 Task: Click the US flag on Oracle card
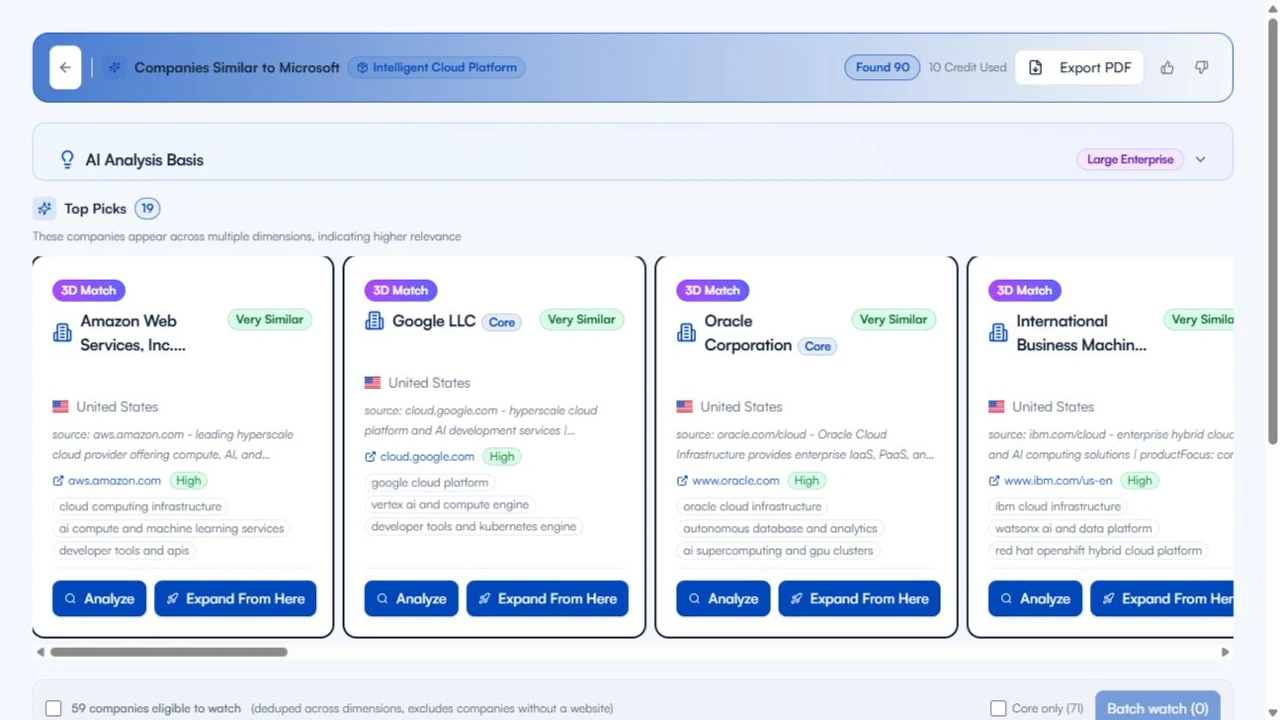pyautogui.click(x=685, y=406)
